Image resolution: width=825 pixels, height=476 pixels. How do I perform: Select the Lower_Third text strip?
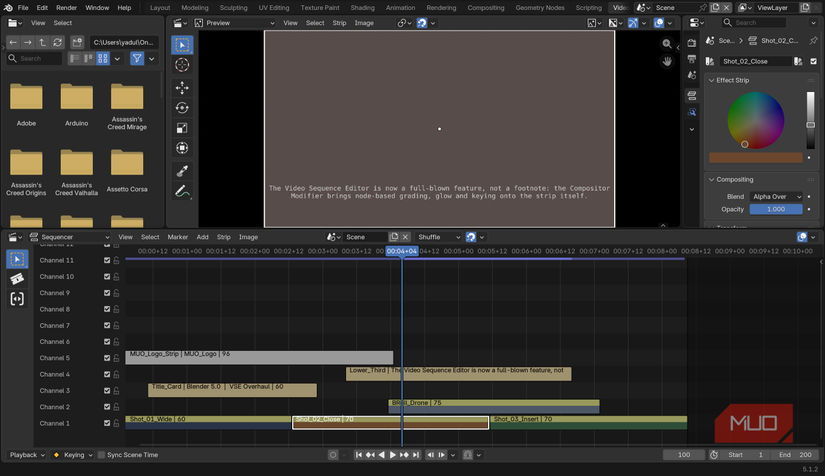458,373
